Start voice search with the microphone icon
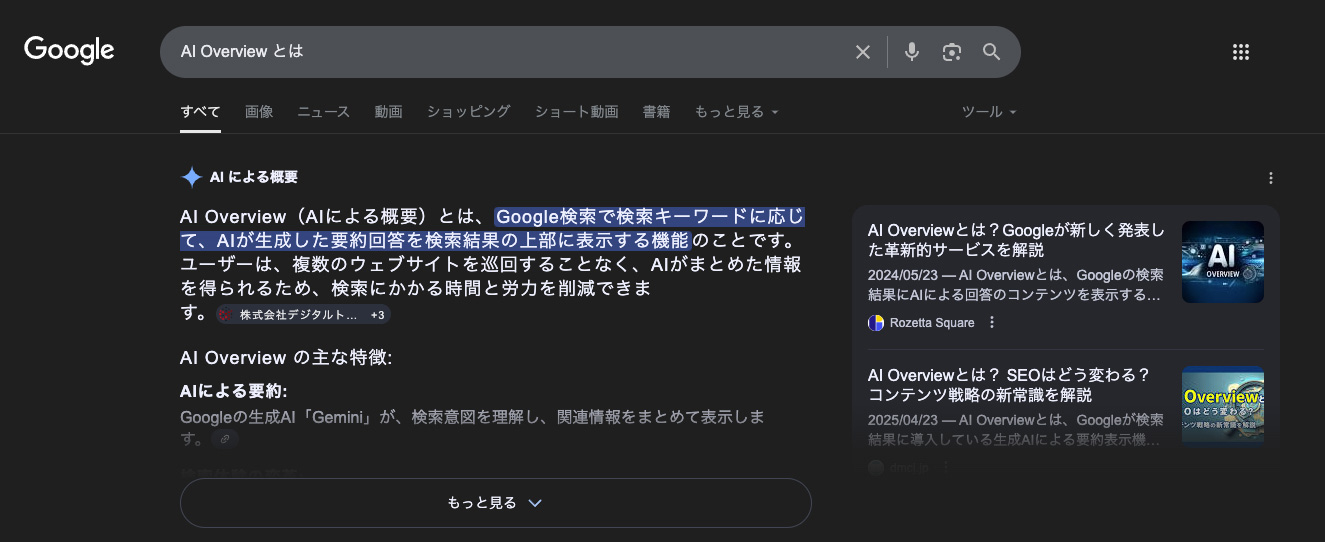1325x542 pixels. pos(911,52)
